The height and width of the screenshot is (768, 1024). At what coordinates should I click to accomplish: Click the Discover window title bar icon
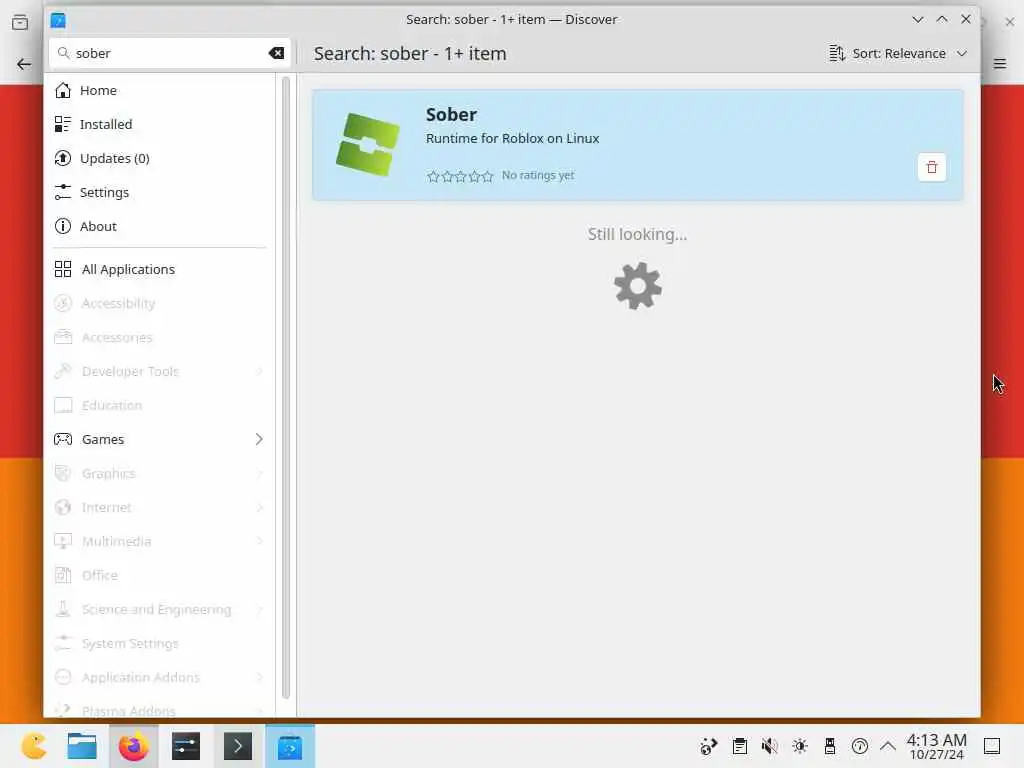(58, 20)
